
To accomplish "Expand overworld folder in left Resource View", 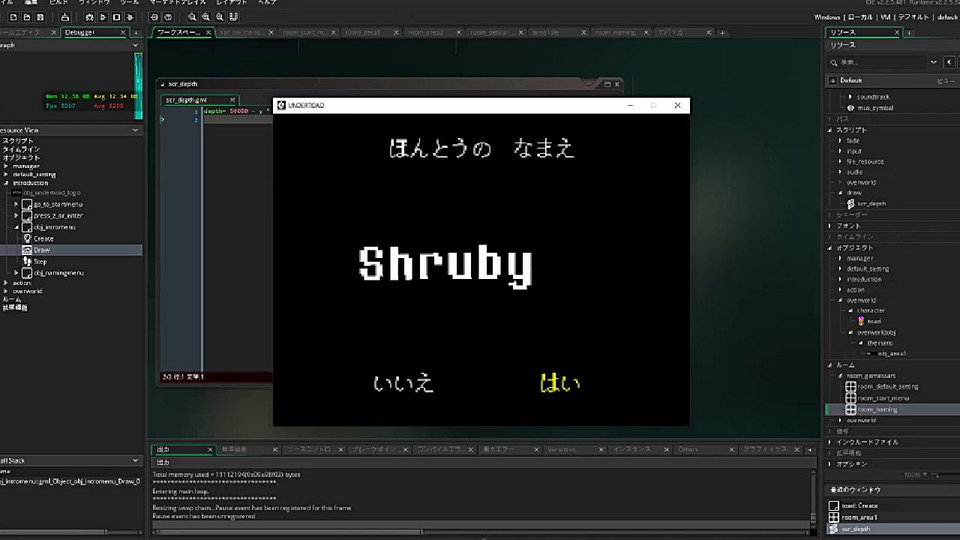I will 6,291.
